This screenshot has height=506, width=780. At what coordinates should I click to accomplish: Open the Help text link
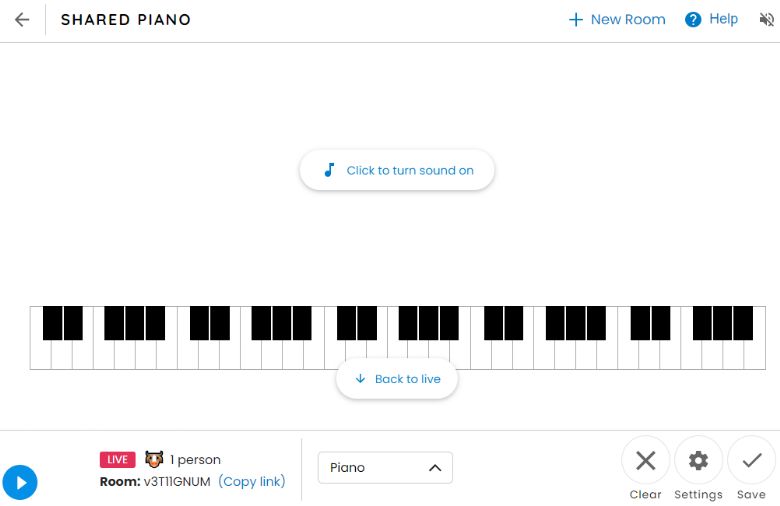(x=723, y=19)
